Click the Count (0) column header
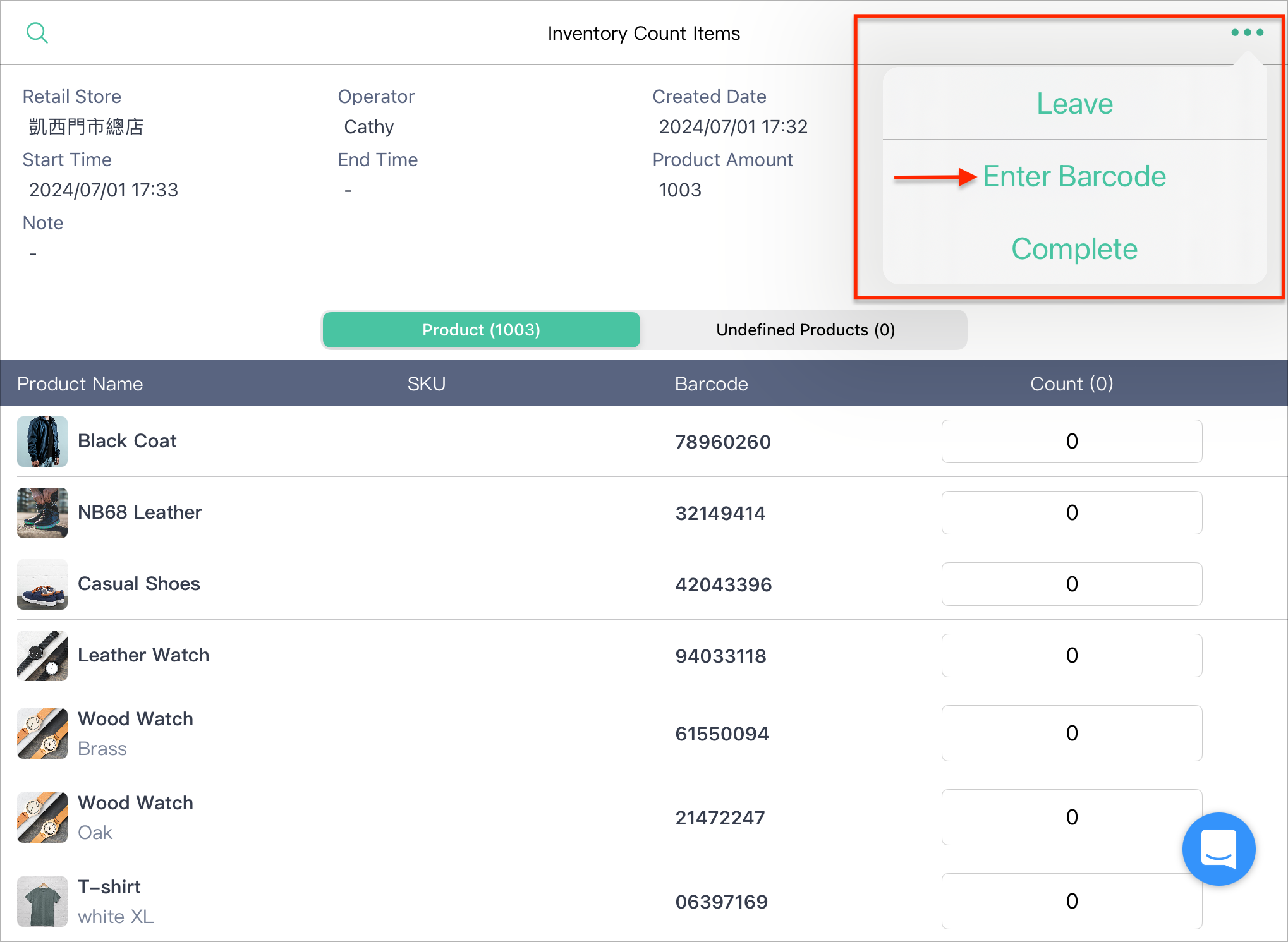This screenshot has width=1288, height=942. coord(1072,383)
